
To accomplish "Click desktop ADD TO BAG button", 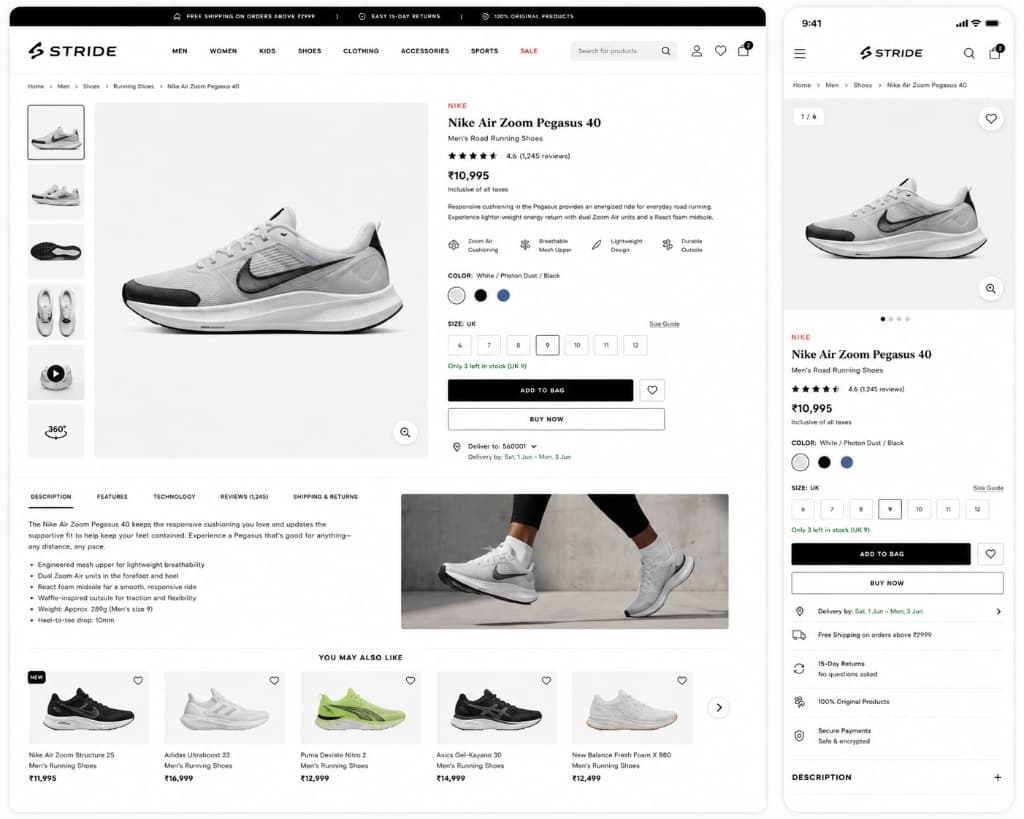I will pos(540,390).
